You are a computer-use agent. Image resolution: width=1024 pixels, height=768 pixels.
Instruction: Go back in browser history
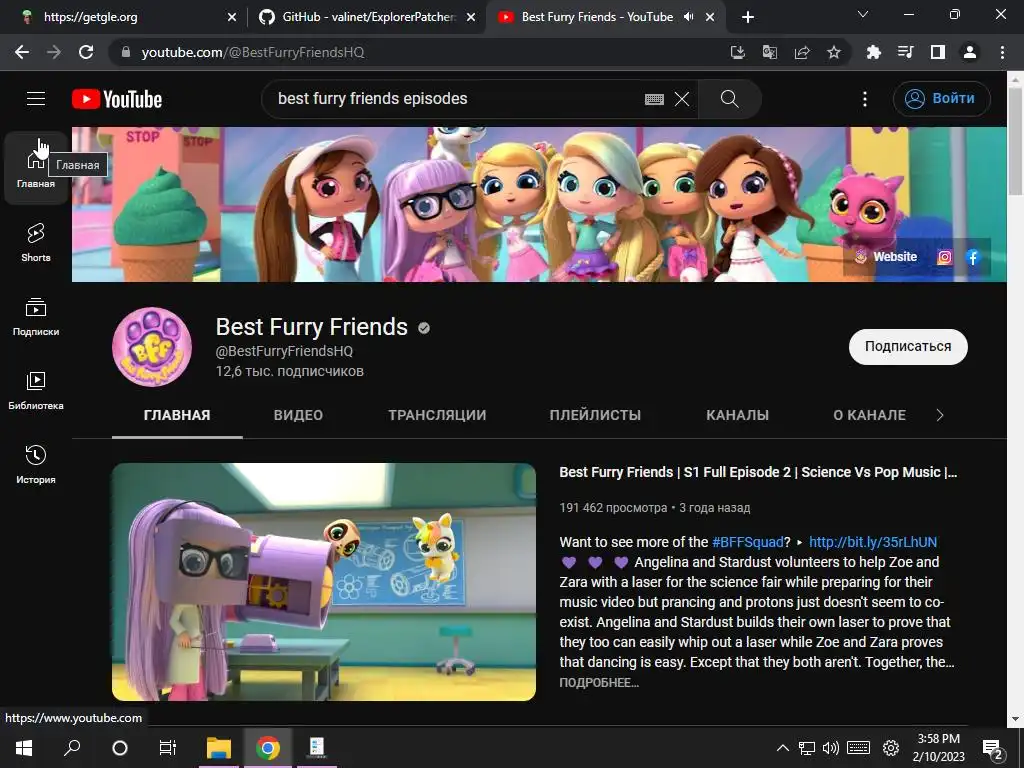(x=22, y=52)
